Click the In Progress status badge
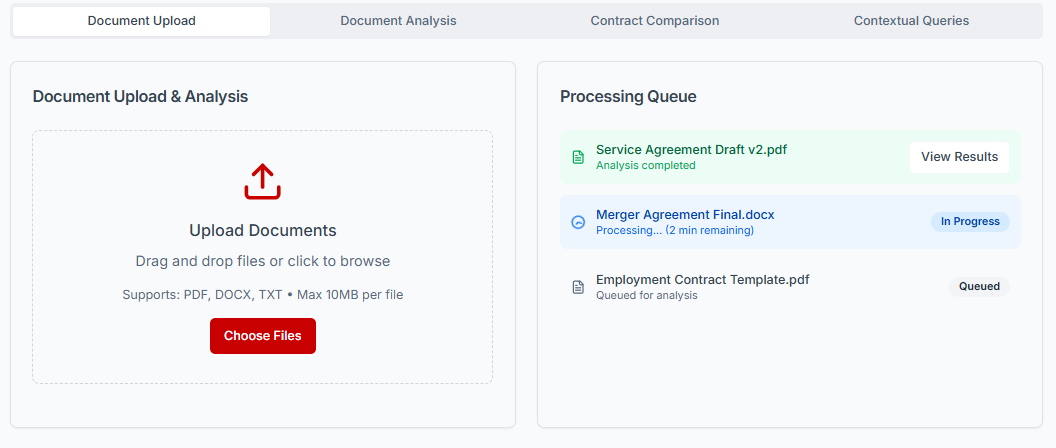1056x448 pixels. coord(969,222)
